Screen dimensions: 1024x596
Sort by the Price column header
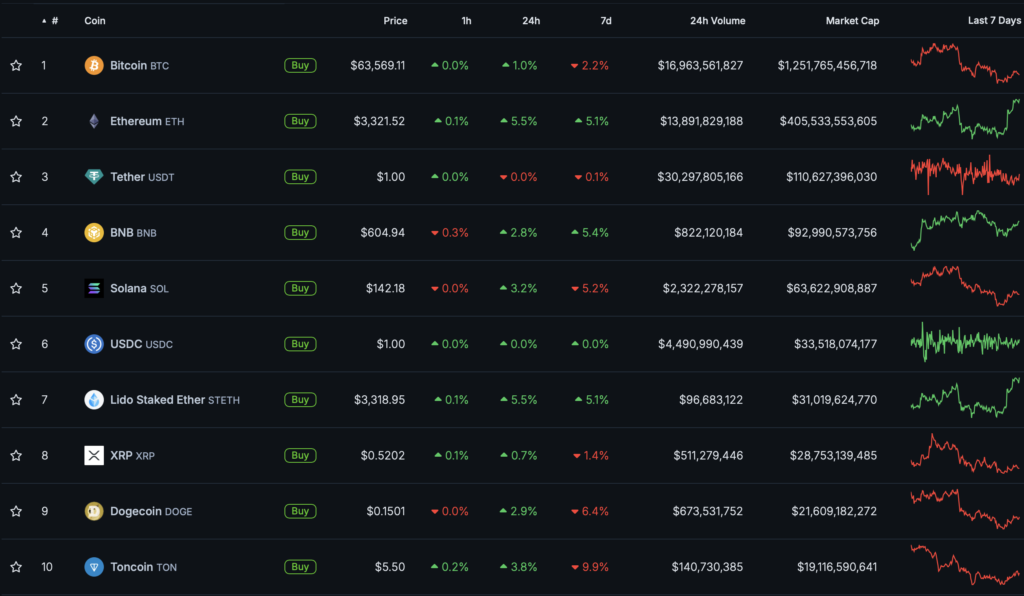click(395, 21)
